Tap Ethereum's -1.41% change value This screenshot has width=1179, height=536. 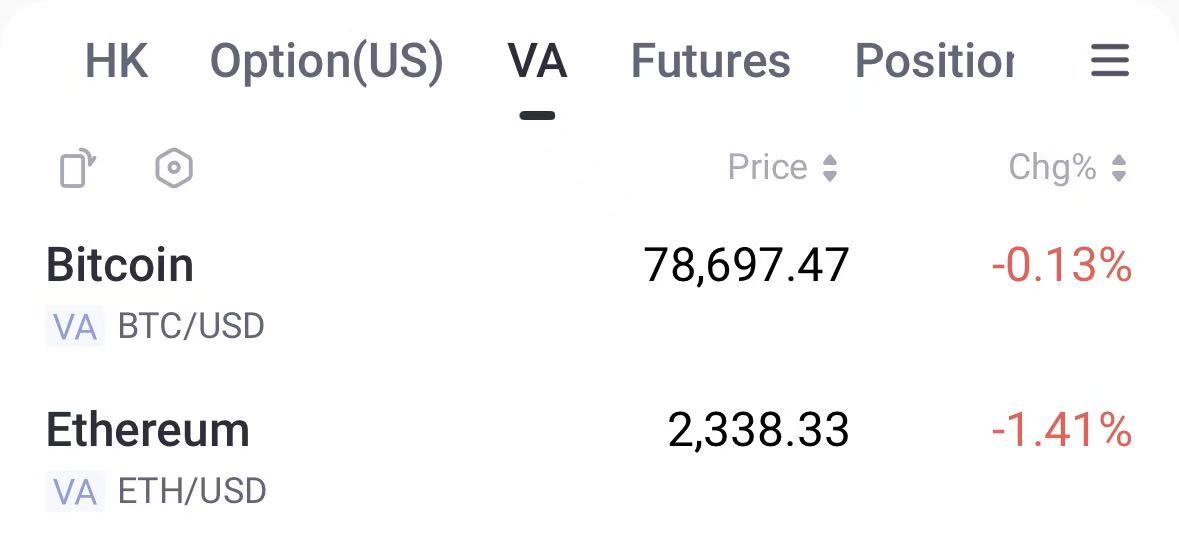pyautogui.click(x=1061, y=431)
